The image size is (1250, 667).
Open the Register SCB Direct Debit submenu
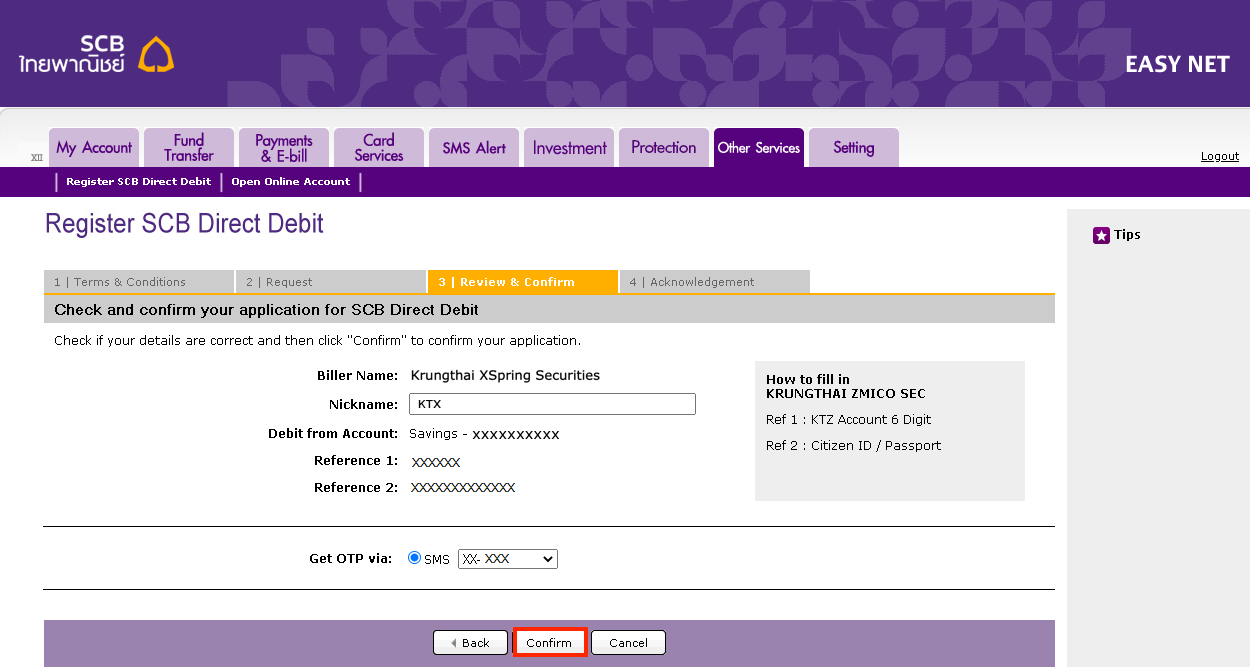(138, 182)
